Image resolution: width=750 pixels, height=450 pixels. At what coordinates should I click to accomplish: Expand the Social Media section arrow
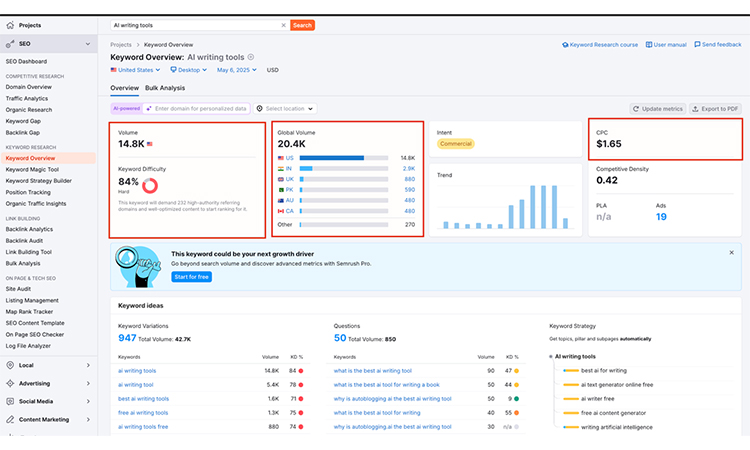click(x=88, y=401)
